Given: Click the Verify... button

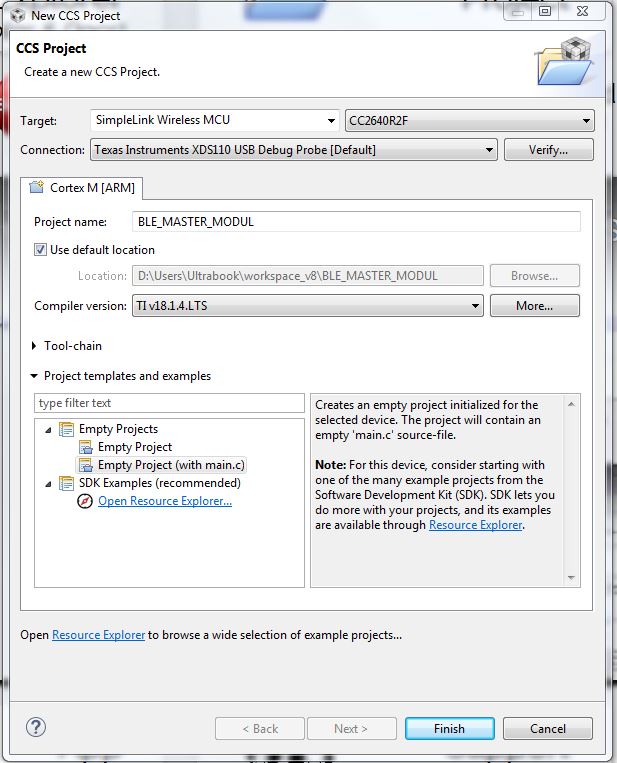Looking at the screenshot, I should point(548,150).
